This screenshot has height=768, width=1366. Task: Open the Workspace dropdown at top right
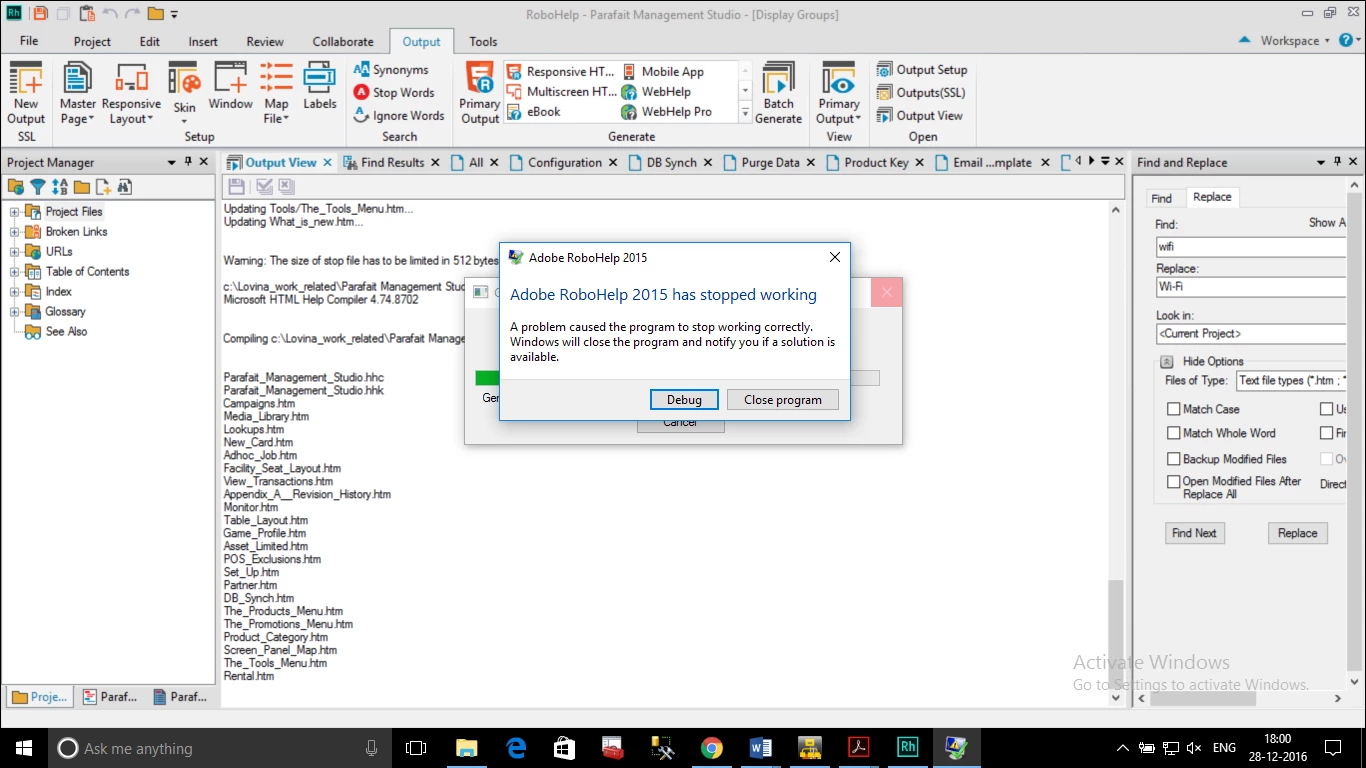coord(1295,41)
